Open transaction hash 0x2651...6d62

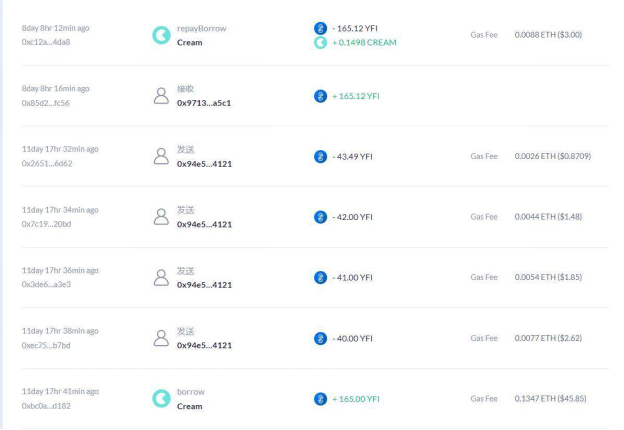(x=47, y=163)
